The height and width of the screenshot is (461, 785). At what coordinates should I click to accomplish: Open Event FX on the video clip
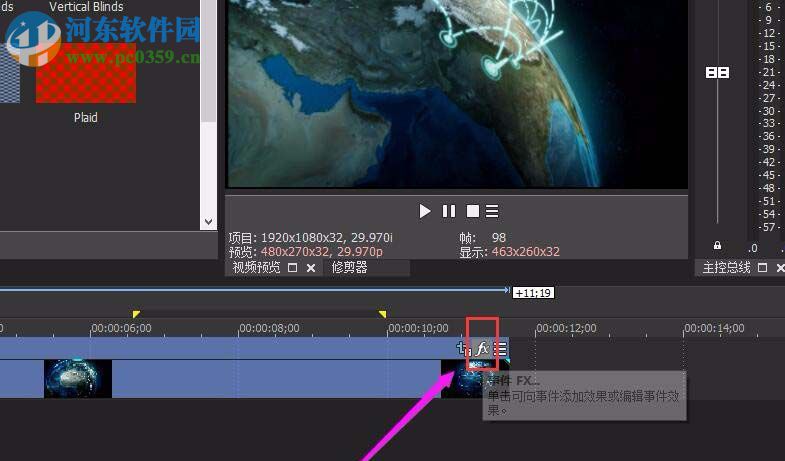pyautogui.click(x=482, y=348)
